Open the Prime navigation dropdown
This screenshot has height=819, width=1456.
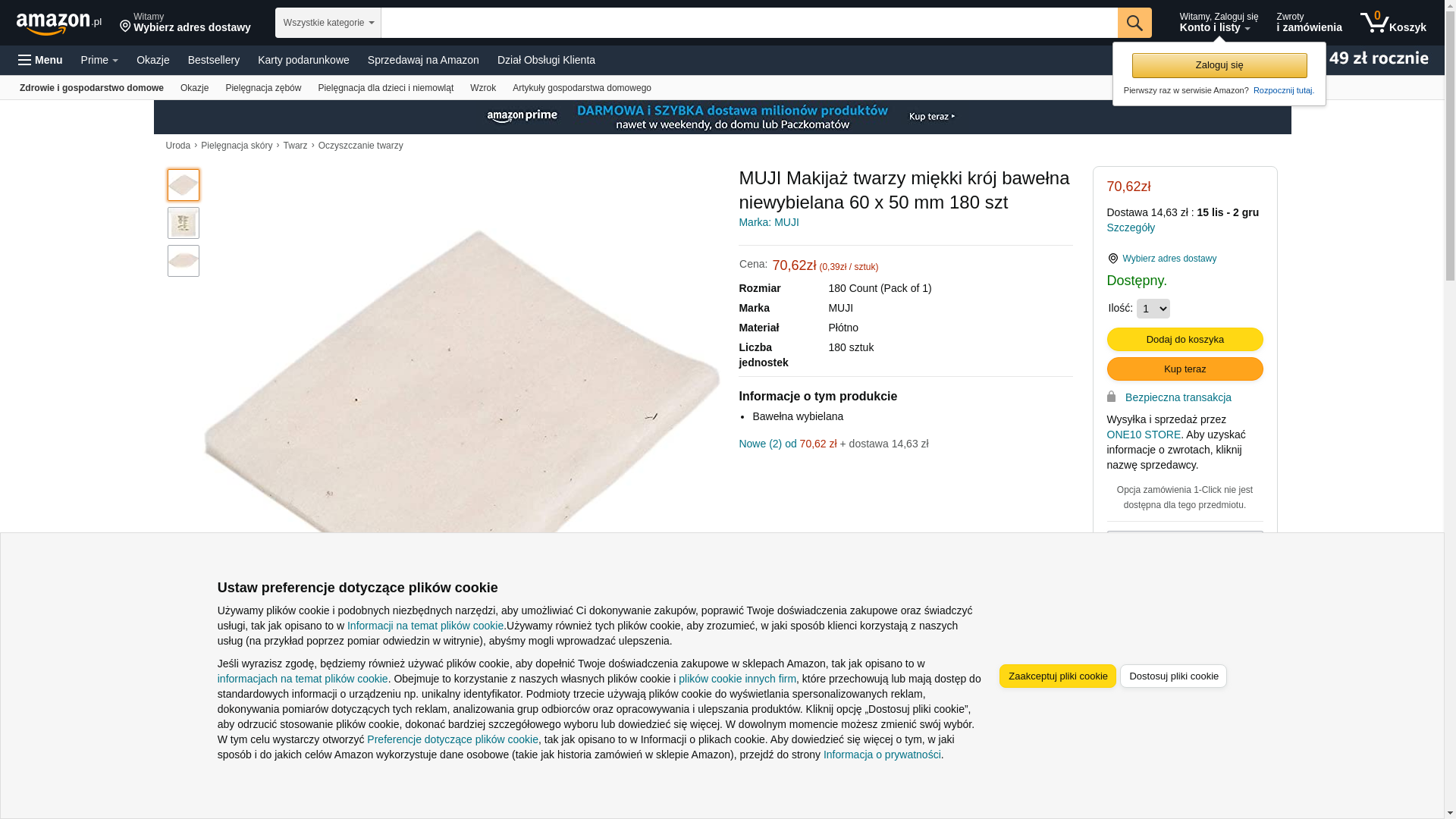99,60
